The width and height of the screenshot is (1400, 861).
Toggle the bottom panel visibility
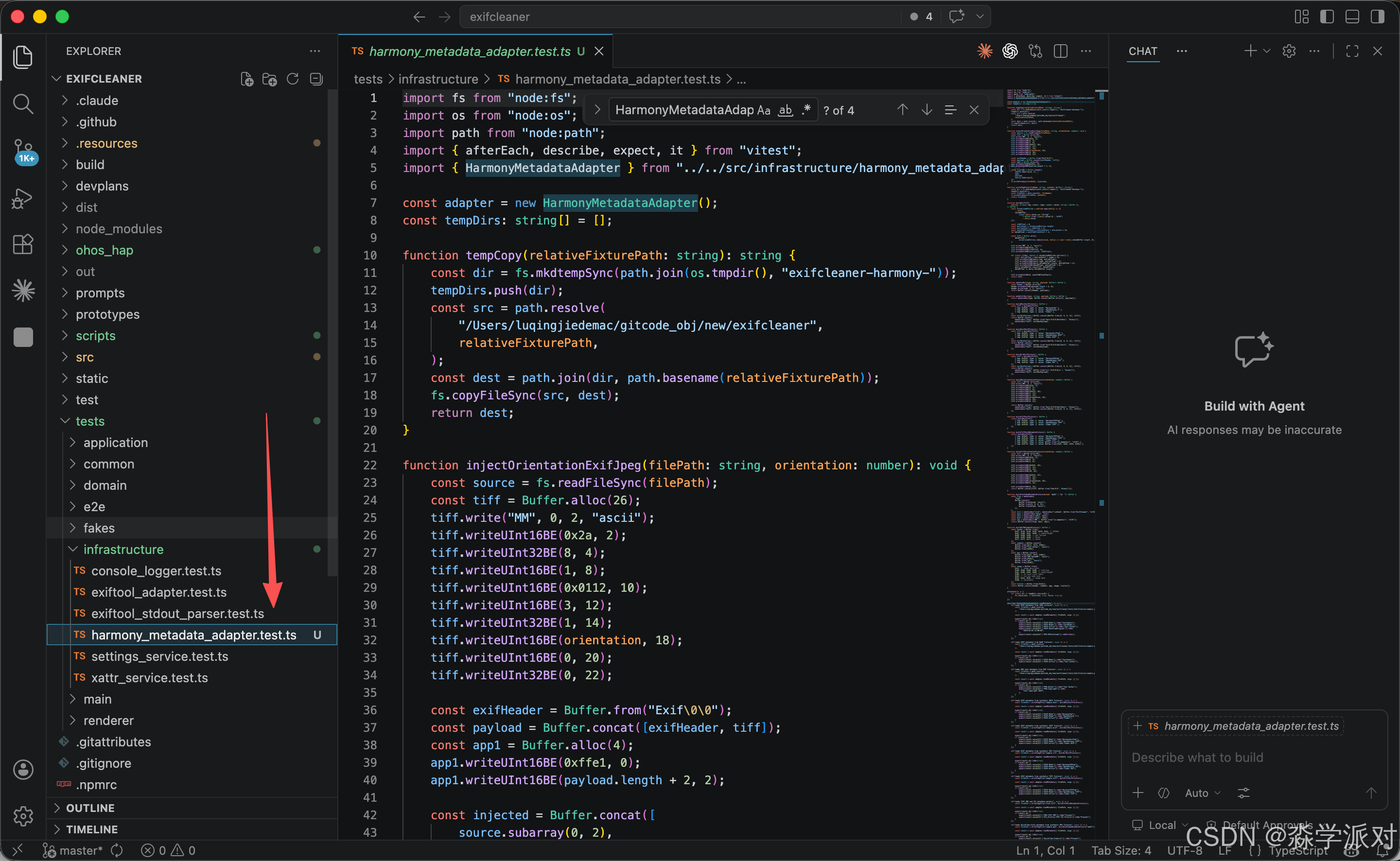1352,17
